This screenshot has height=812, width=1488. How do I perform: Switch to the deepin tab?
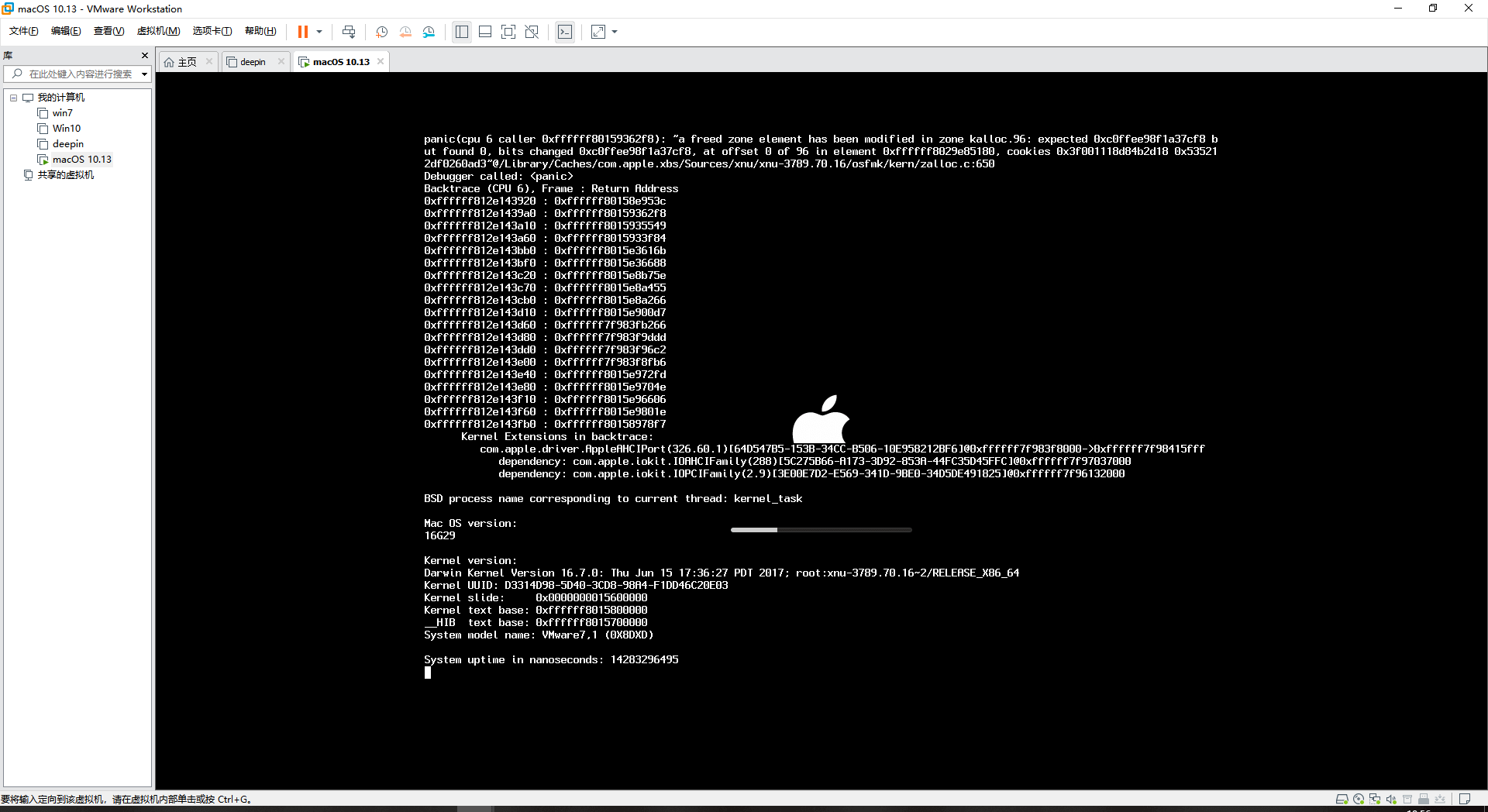253,62
